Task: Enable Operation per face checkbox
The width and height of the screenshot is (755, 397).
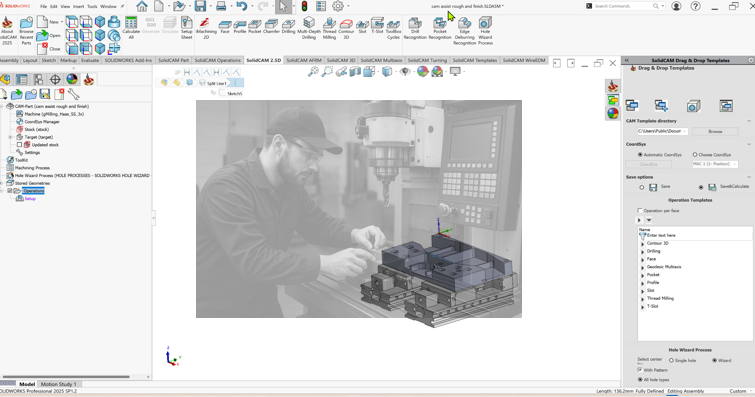Action: pos(640,211)
